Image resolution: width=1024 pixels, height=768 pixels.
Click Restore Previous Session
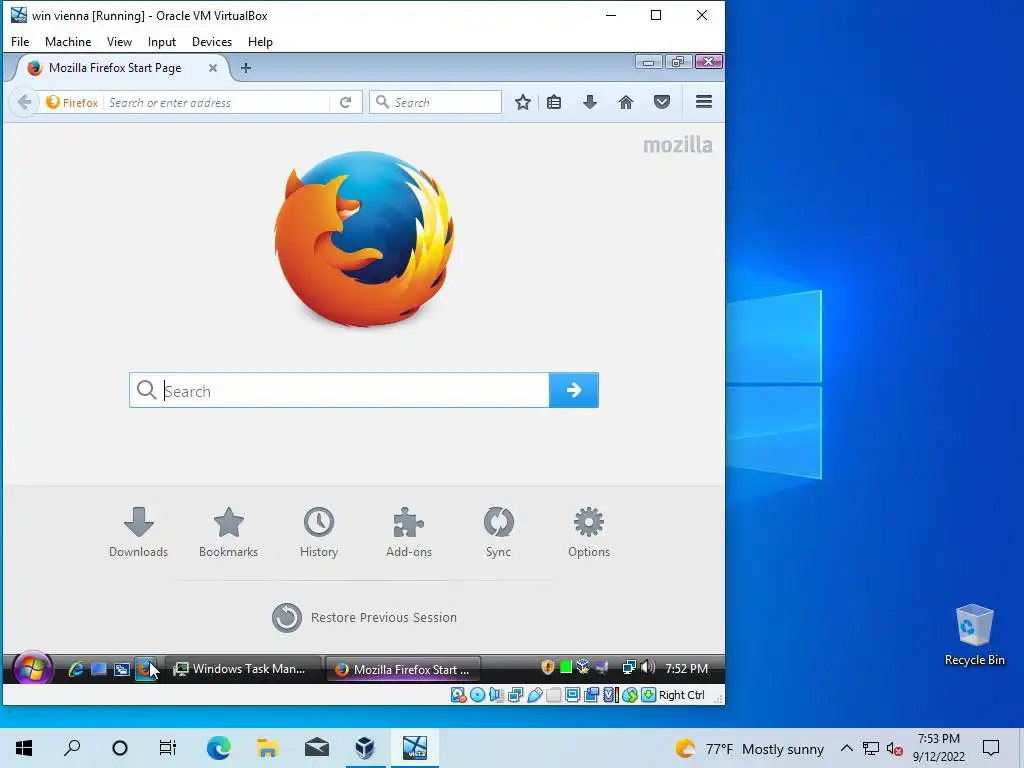click(364, 617)
